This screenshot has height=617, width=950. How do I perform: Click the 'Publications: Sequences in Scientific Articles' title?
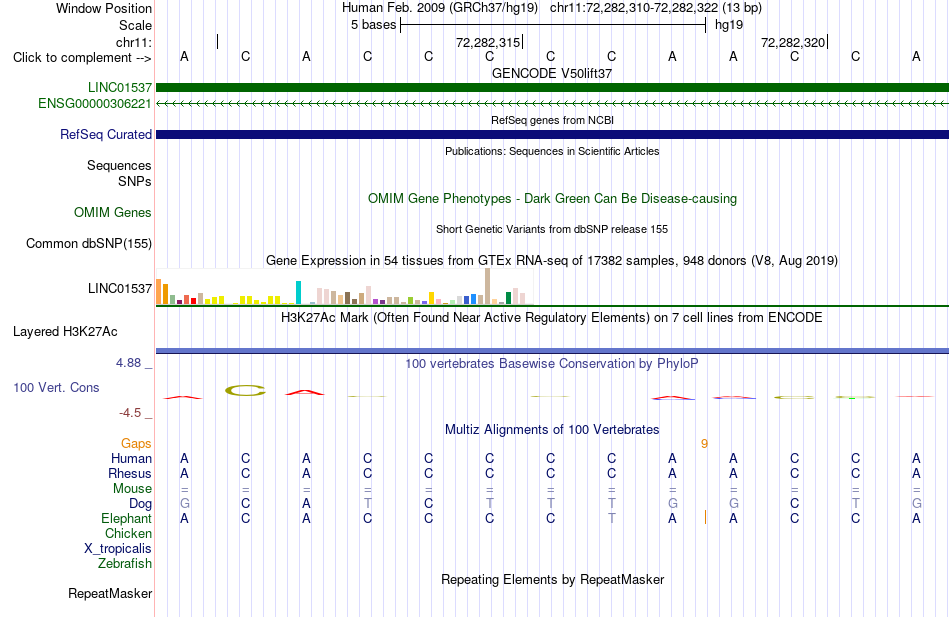coord(552,151)
